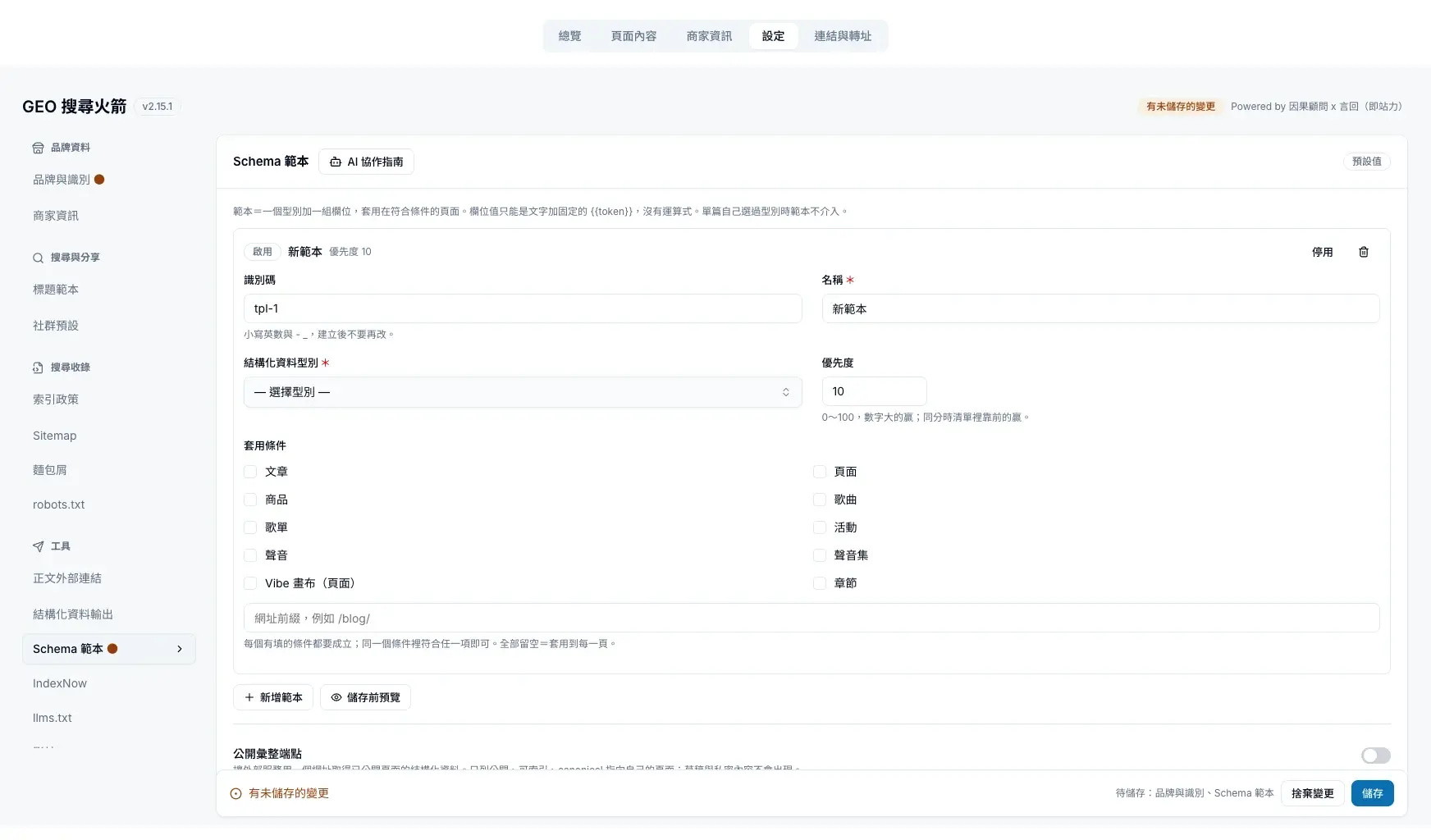This screenshot has width=1431, height=840.
Task: Click the 識別碼 tpl-1 input field
Action: pos(523,308)
